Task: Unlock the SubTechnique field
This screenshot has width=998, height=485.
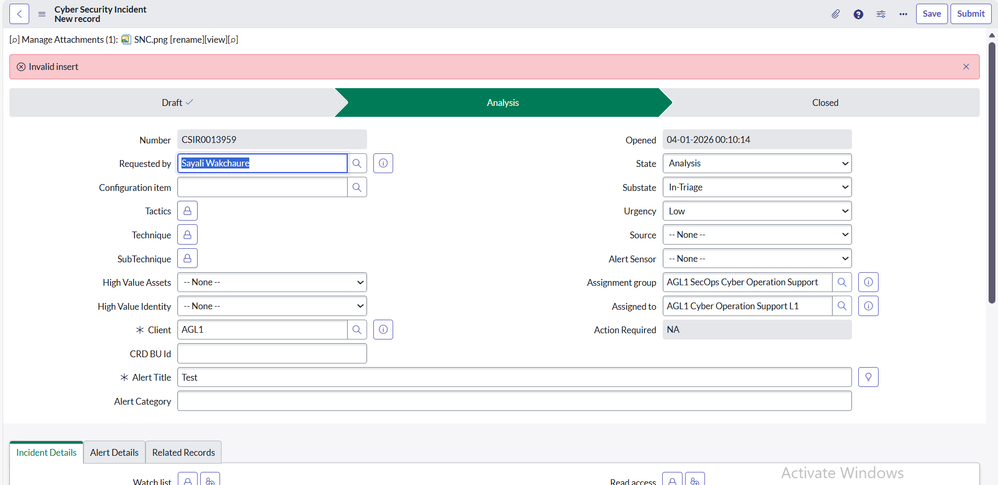Action: [188, 258]
